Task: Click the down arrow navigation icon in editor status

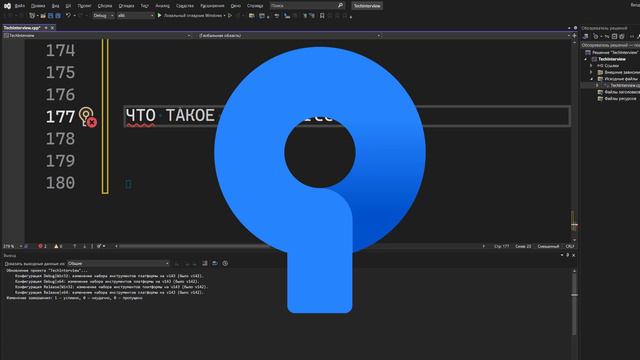Action: [x=84, y=246]
